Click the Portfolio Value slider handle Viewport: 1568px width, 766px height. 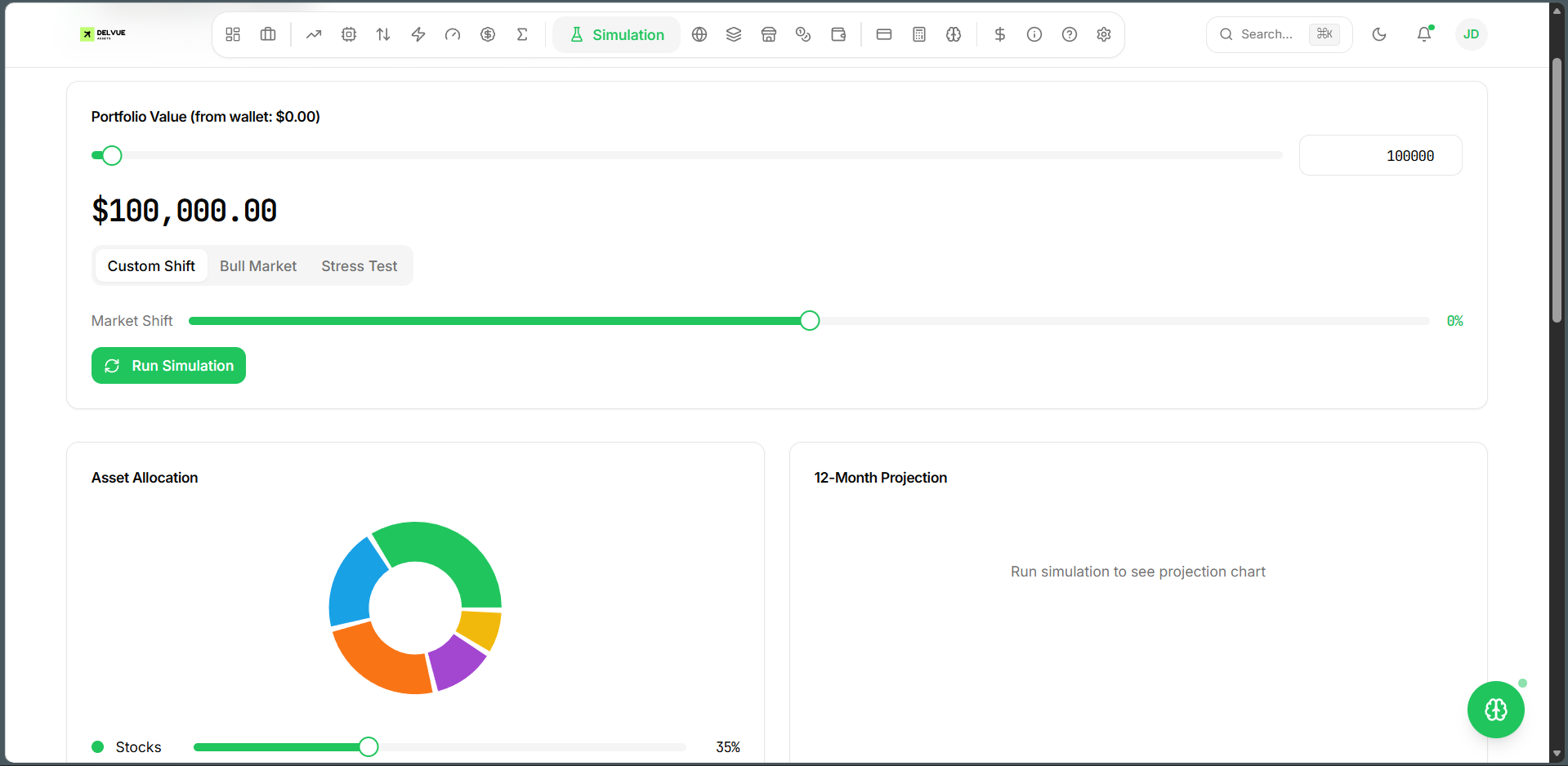point(112,155)
